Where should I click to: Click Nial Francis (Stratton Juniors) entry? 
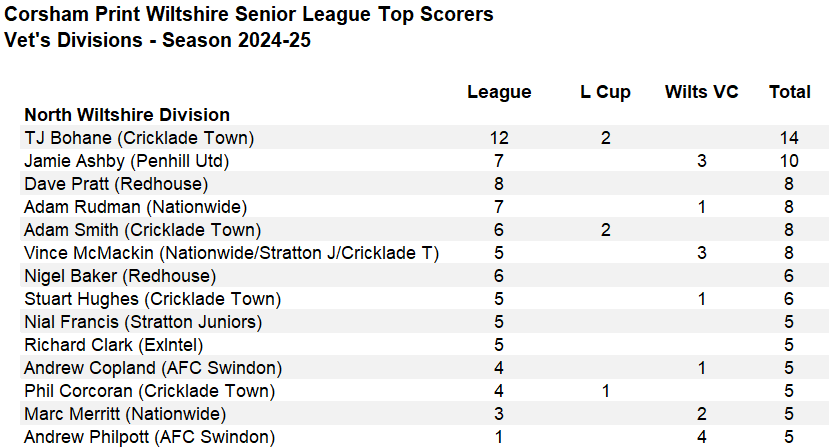pos(143,322)
